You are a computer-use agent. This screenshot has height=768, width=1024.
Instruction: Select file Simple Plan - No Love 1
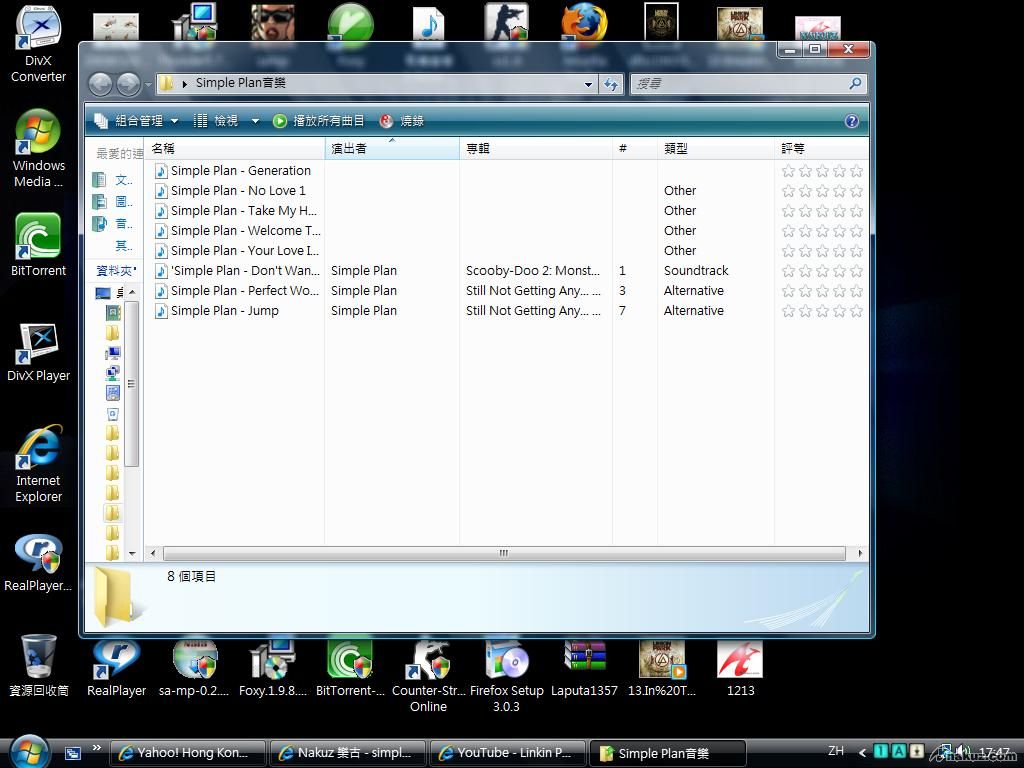point(231,191)
